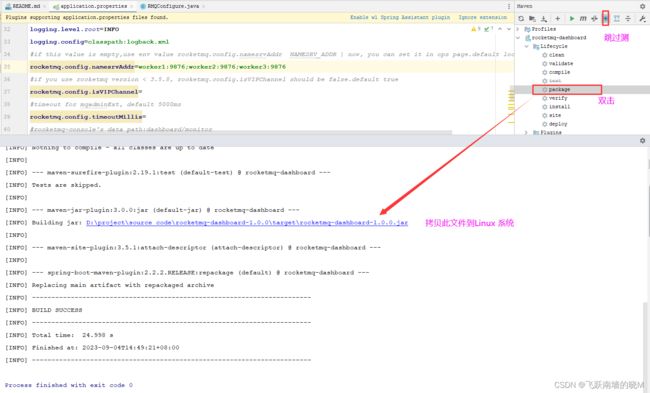Click Ignore extension link

tap(483, 17)
